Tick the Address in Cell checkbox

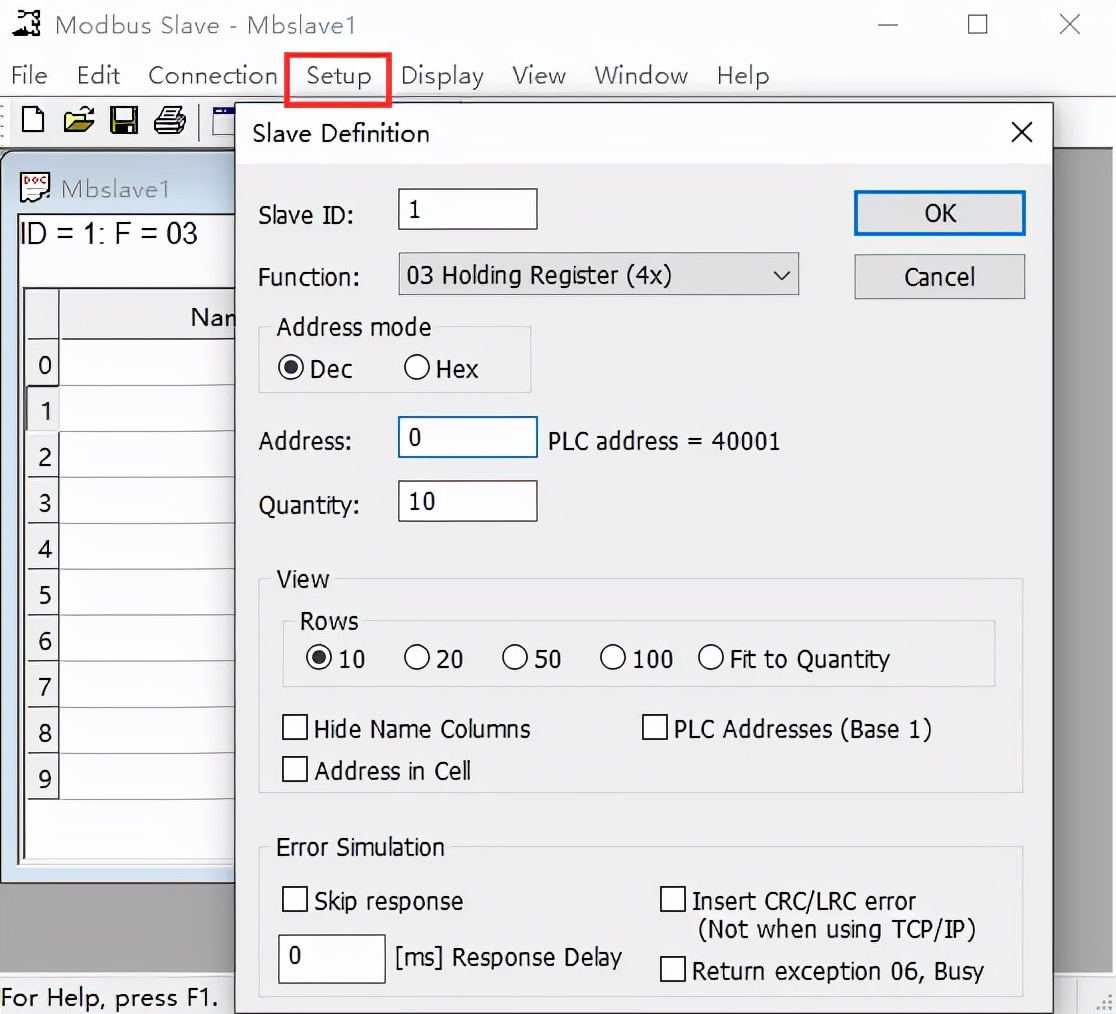[295, 770]
